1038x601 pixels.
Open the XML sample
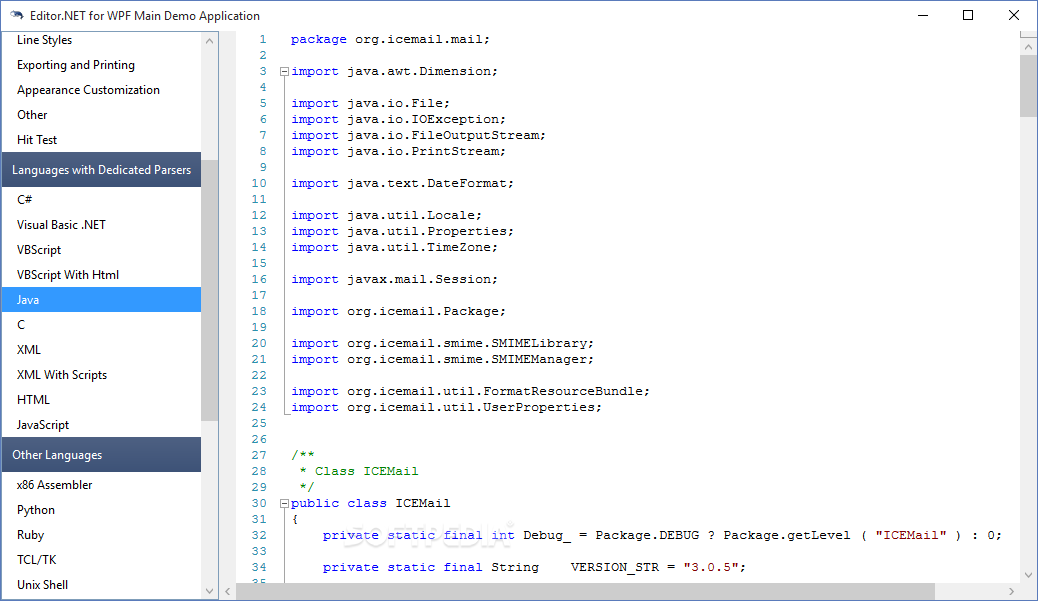(101, 349)
